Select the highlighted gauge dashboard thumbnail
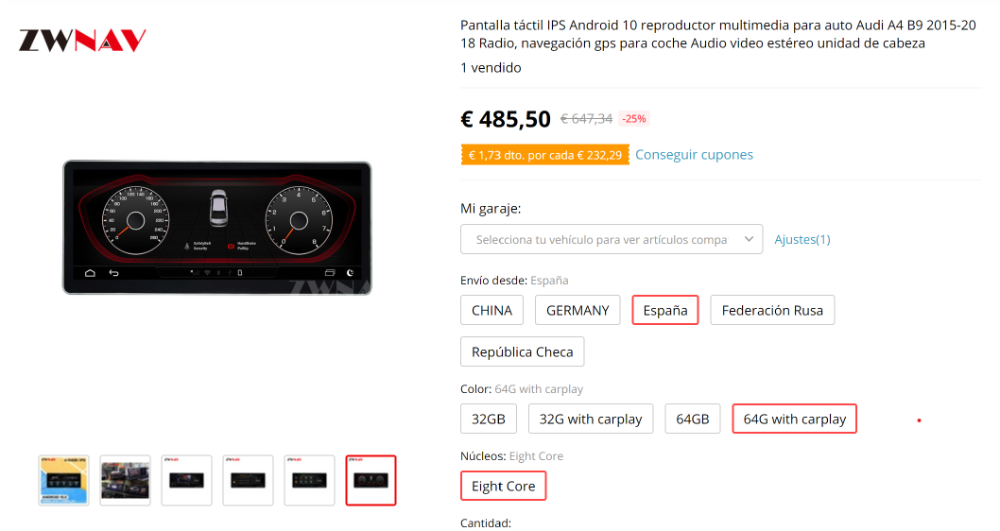 [371, 480]
